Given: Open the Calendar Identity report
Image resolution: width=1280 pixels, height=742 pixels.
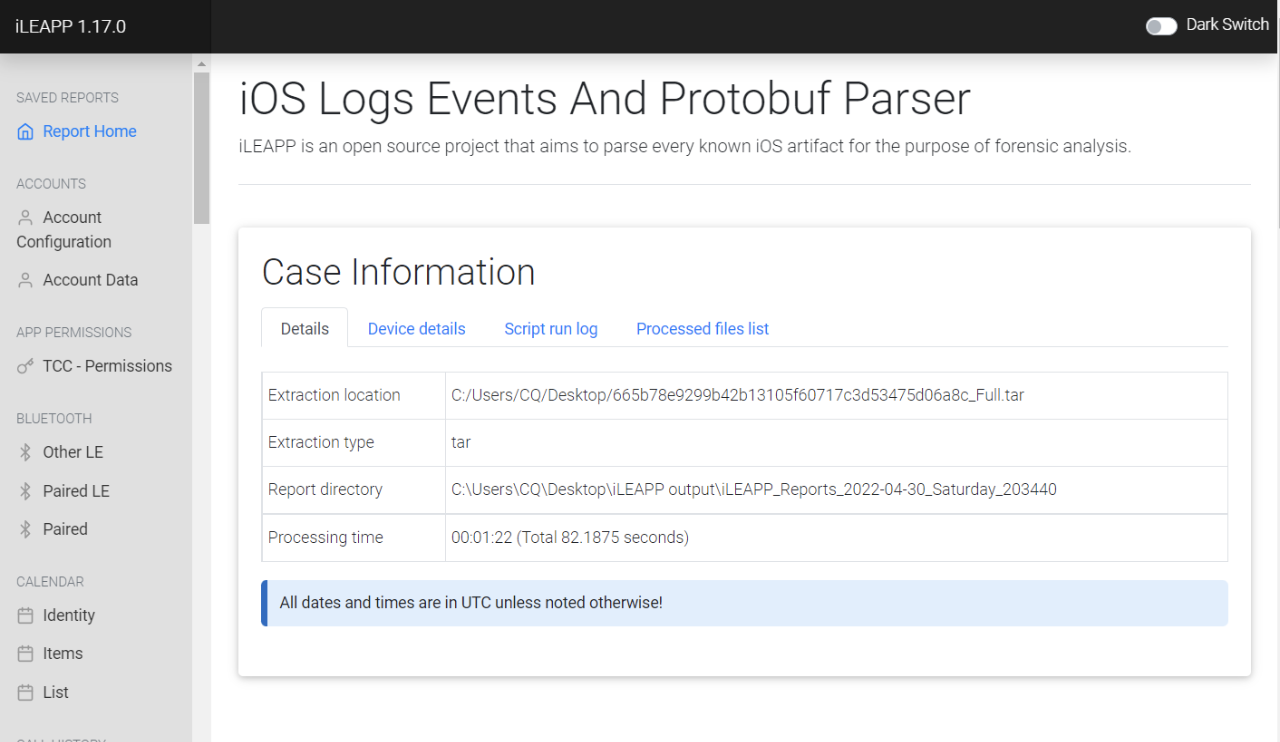Looking at the screenshot, I should [x=69, y=616].
